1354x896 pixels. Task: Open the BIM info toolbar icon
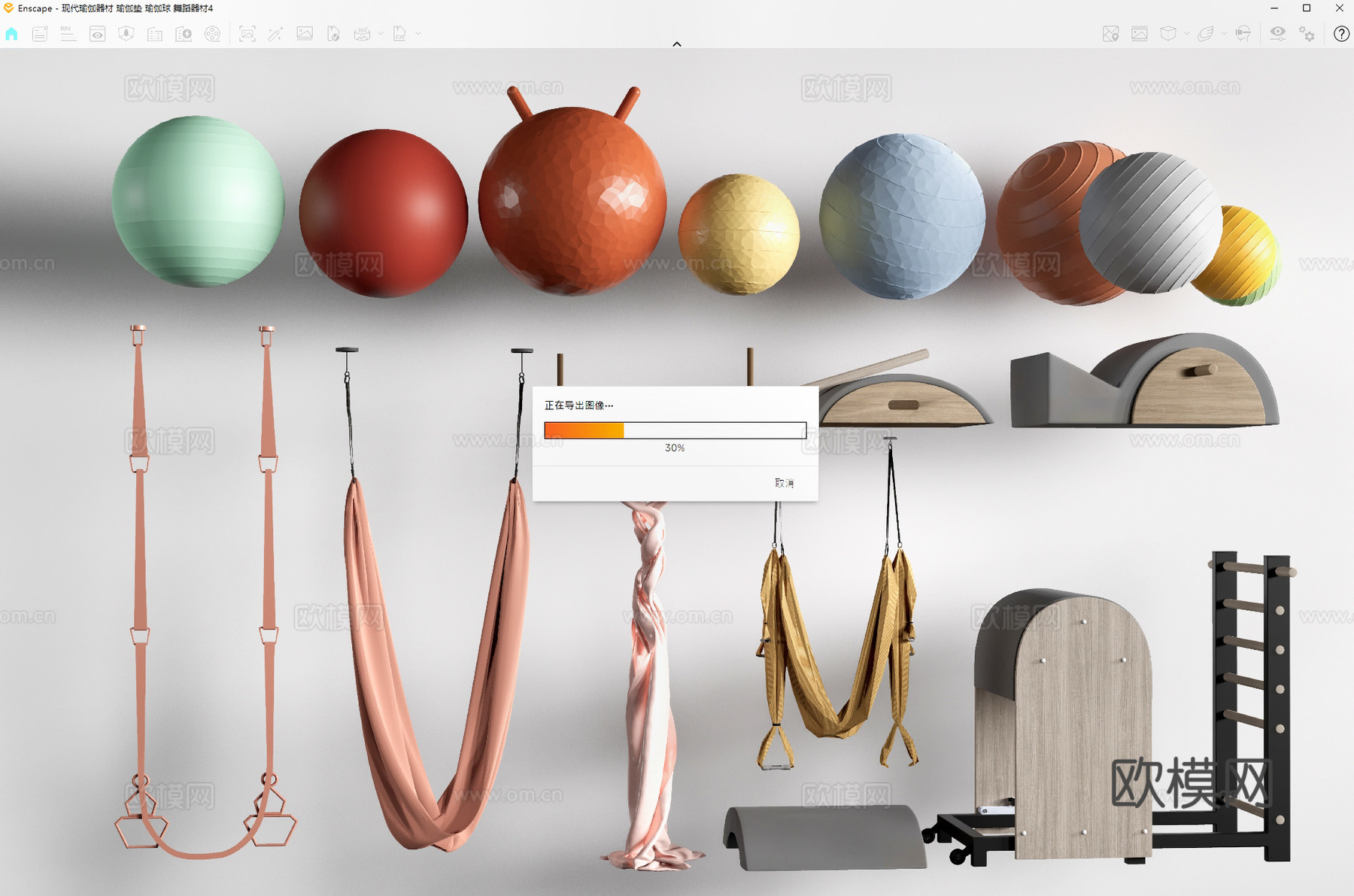[68, 34]
